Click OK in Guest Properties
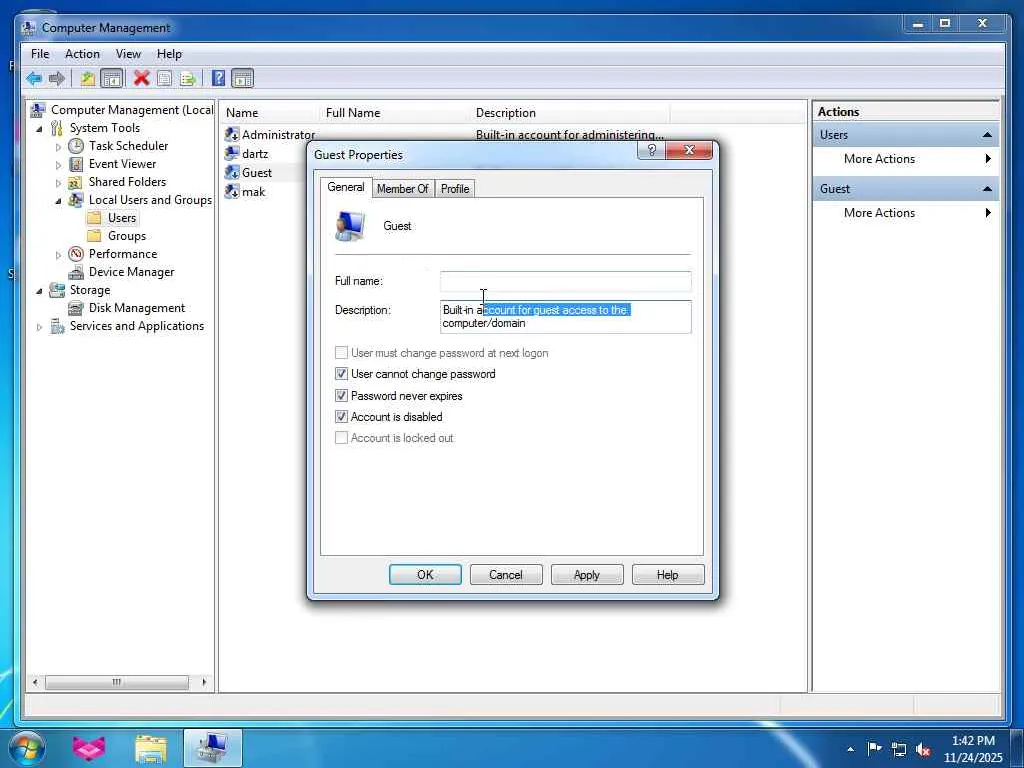The image size is (1024, 768). click(x=425, y=575)
